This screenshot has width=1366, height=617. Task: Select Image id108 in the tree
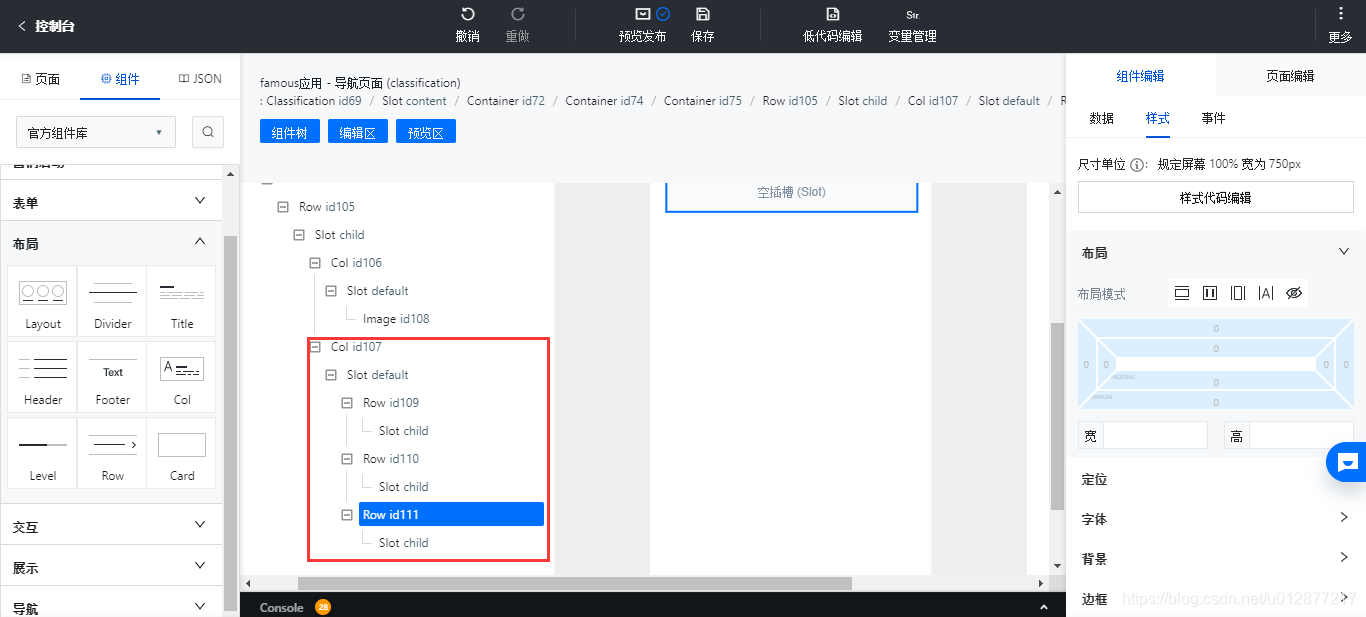396,319
